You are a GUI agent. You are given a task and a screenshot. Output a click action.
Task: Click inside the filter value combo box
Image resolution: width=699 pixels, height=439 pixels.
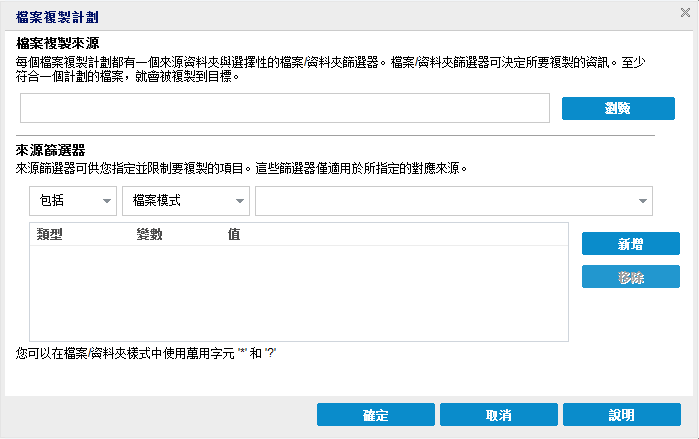[443, 201]
